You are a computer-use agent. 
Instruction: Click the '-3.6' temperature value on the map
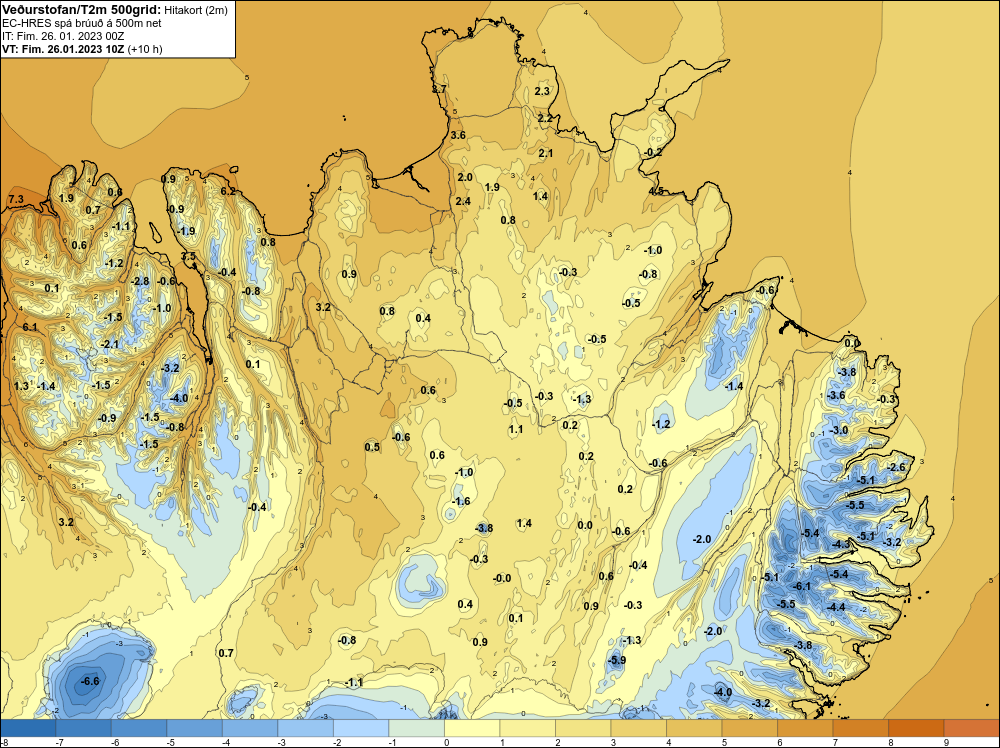[835, 395]
